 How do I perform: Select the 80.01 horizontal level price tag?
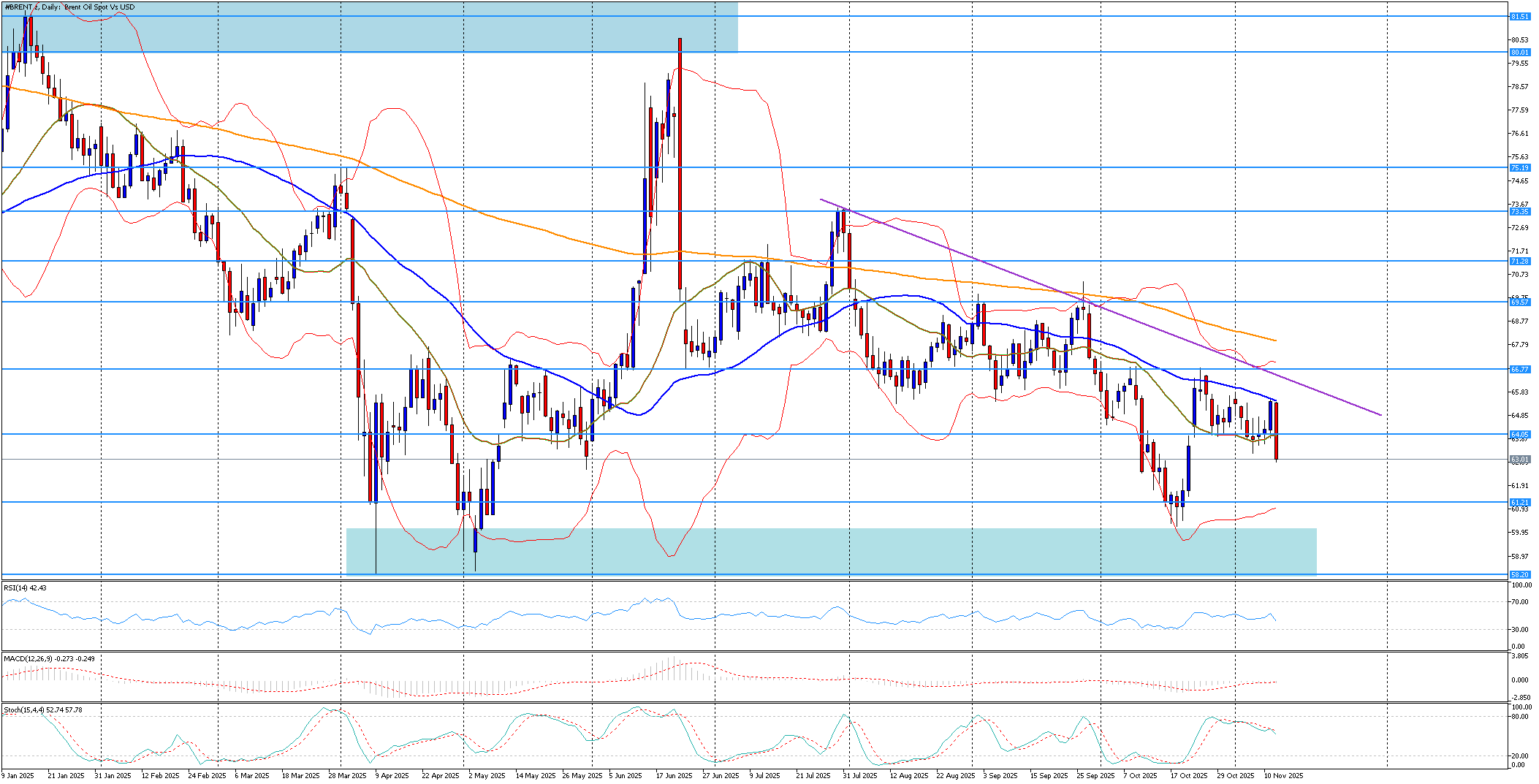1519,52
